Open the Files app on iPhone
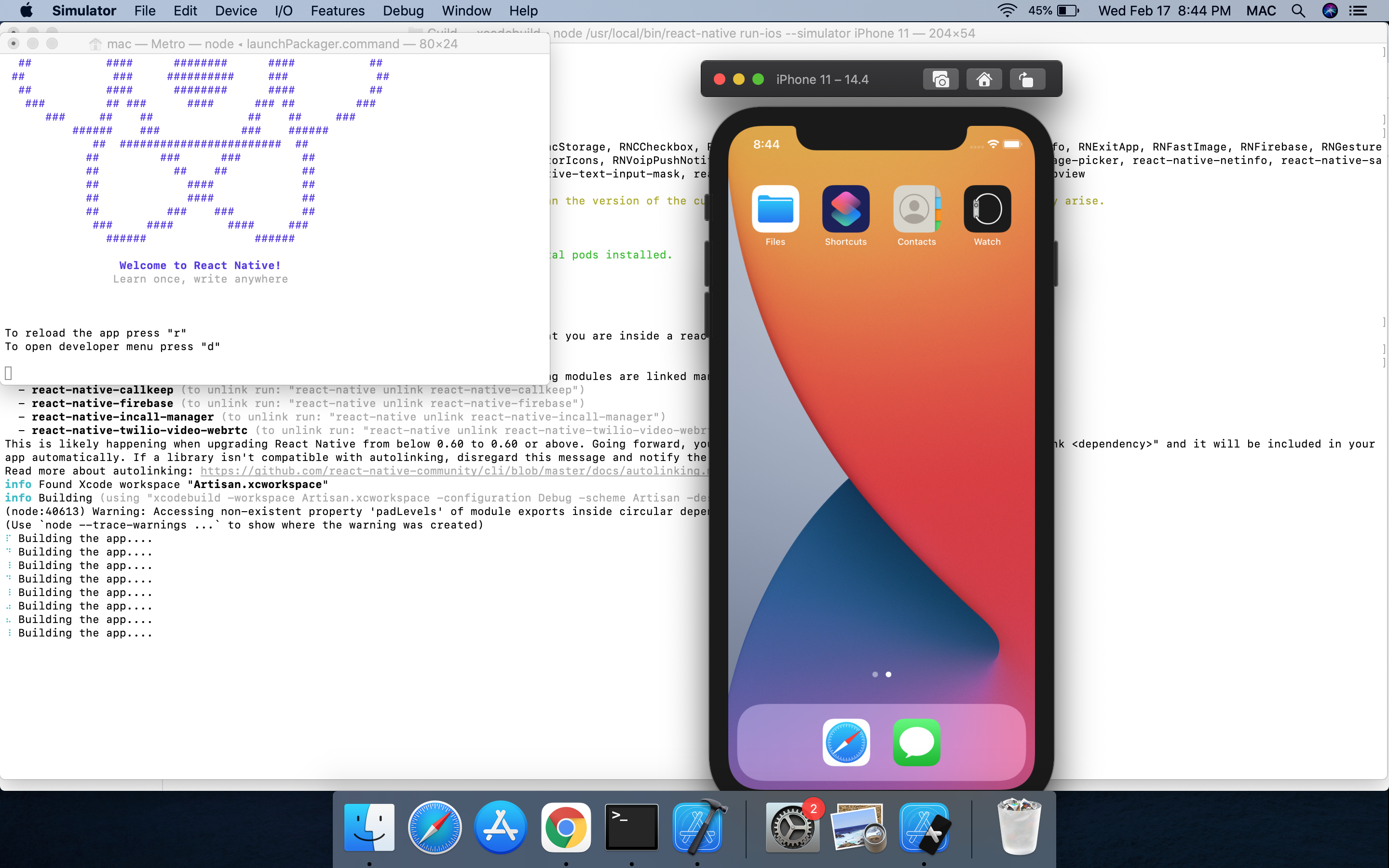 click(775, 209)
